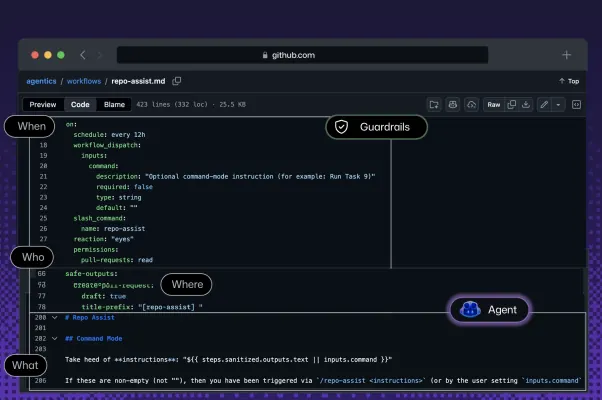Click the '423 lines (332 loc)' file info
Image resolution: width=602 pixels, height=400 pixels.
[x=191, y=104]
